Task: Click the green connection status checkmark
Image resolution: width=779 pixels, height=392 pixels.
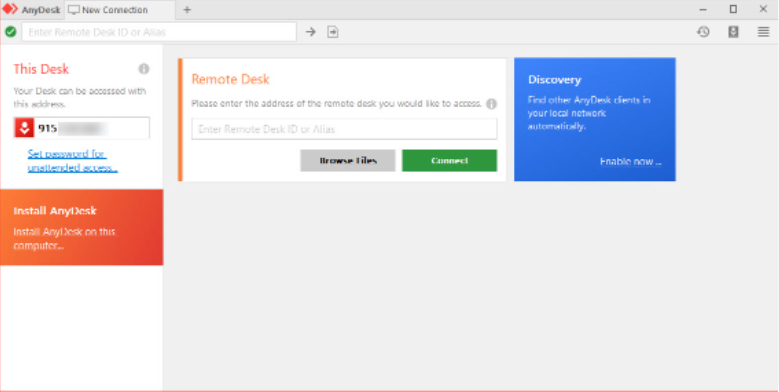Action: [10, 32]
